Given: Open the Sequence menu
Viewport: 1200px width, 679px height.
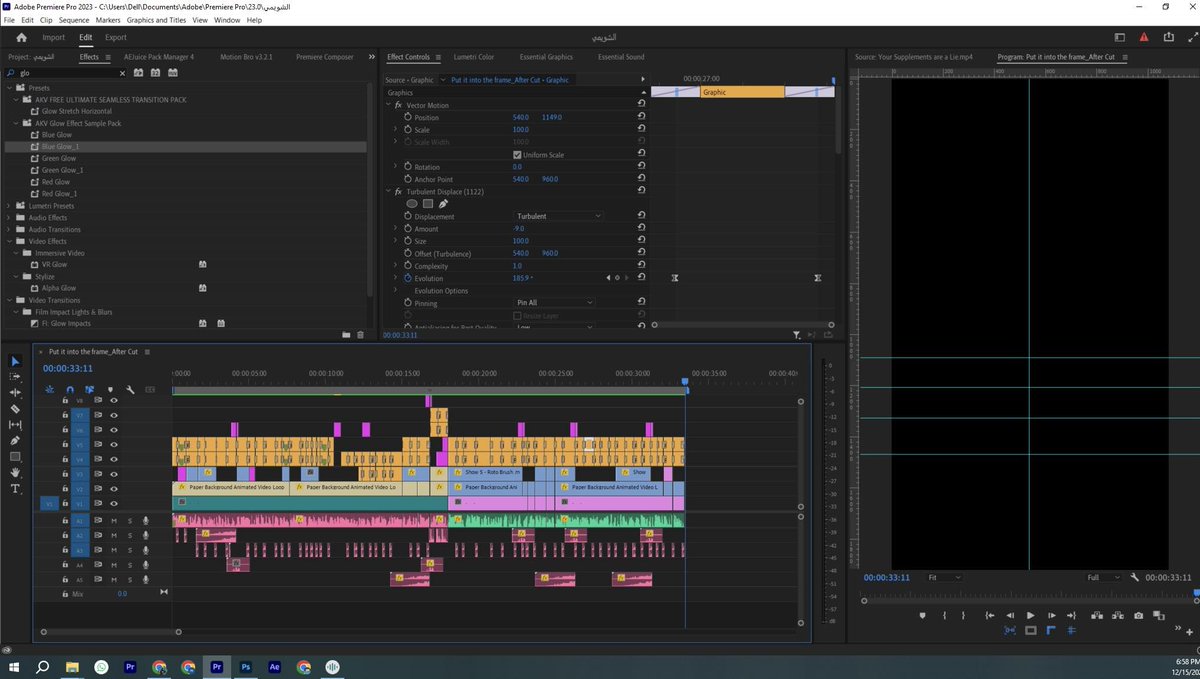Looking at the screenshot, I should (x=73, y=20).
